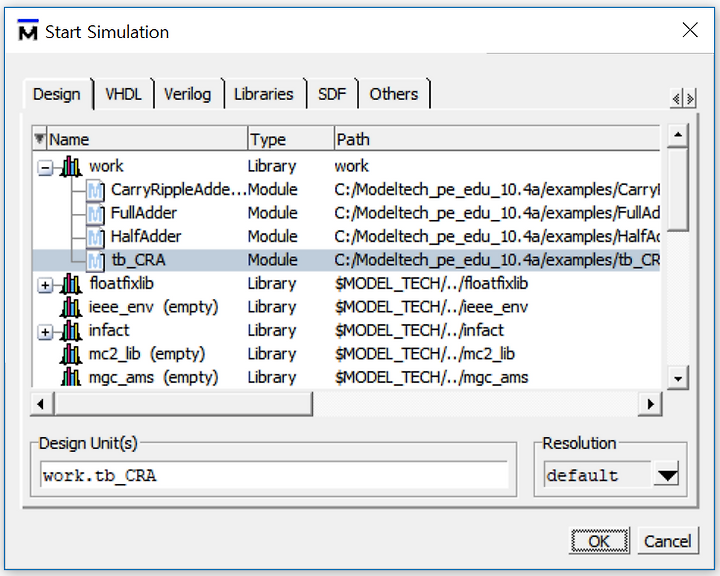The height and width of the screenshot is (576, 720).
Task: Click the Design Unit(s) text field
Action: click(x=274, y=475)
